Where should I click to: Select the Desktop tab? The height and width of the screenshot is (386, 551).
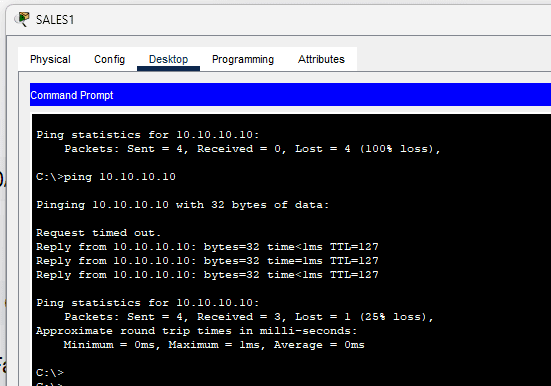click(x=168, y=59)
